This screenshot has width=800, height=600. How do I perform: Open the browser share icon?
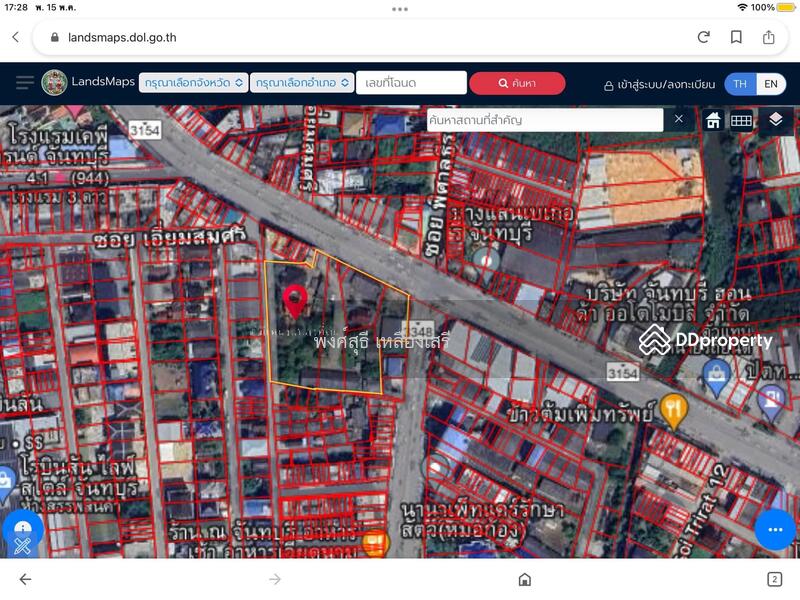coord(769,37)
